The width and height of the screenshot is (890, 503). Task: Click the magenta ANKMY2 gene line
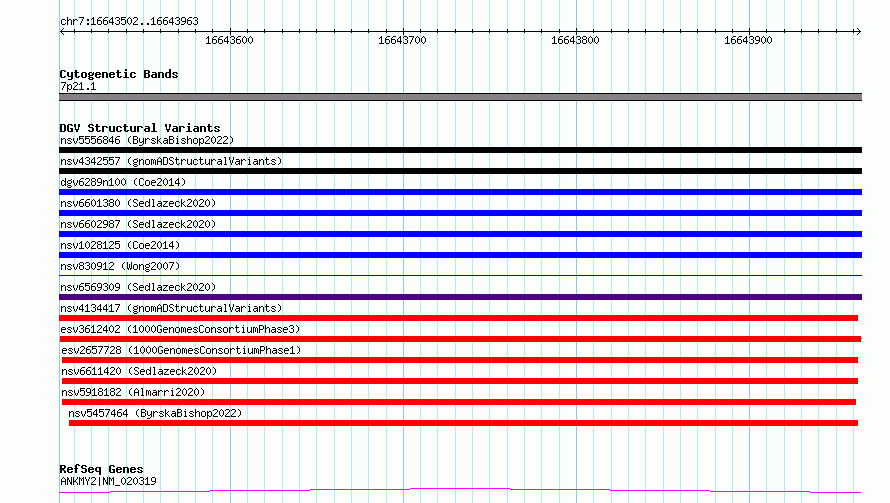pyautogui.click(x=460, y=491)
